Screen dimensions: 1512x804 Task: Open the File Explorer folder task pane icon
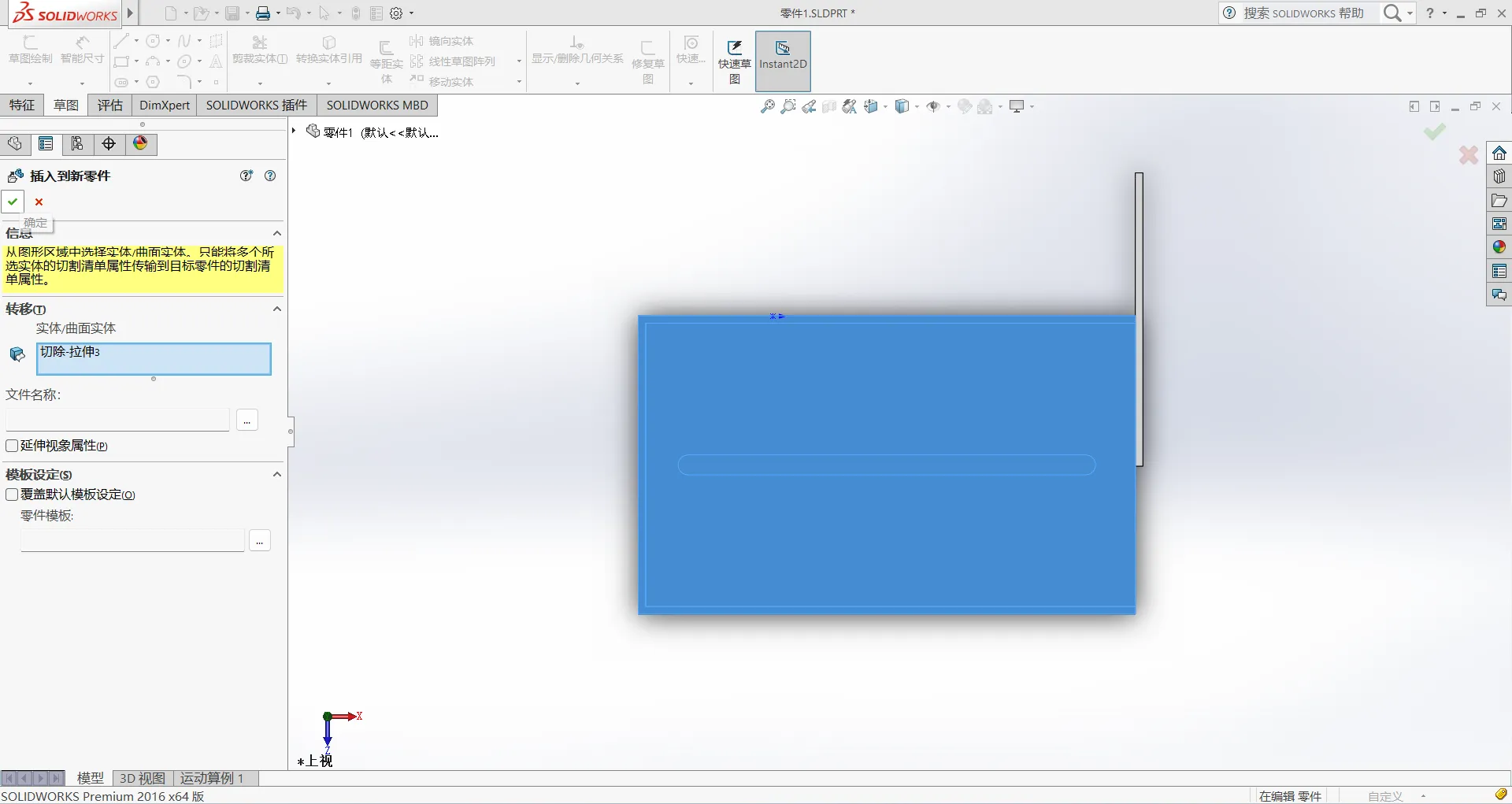pos(1499,200)
